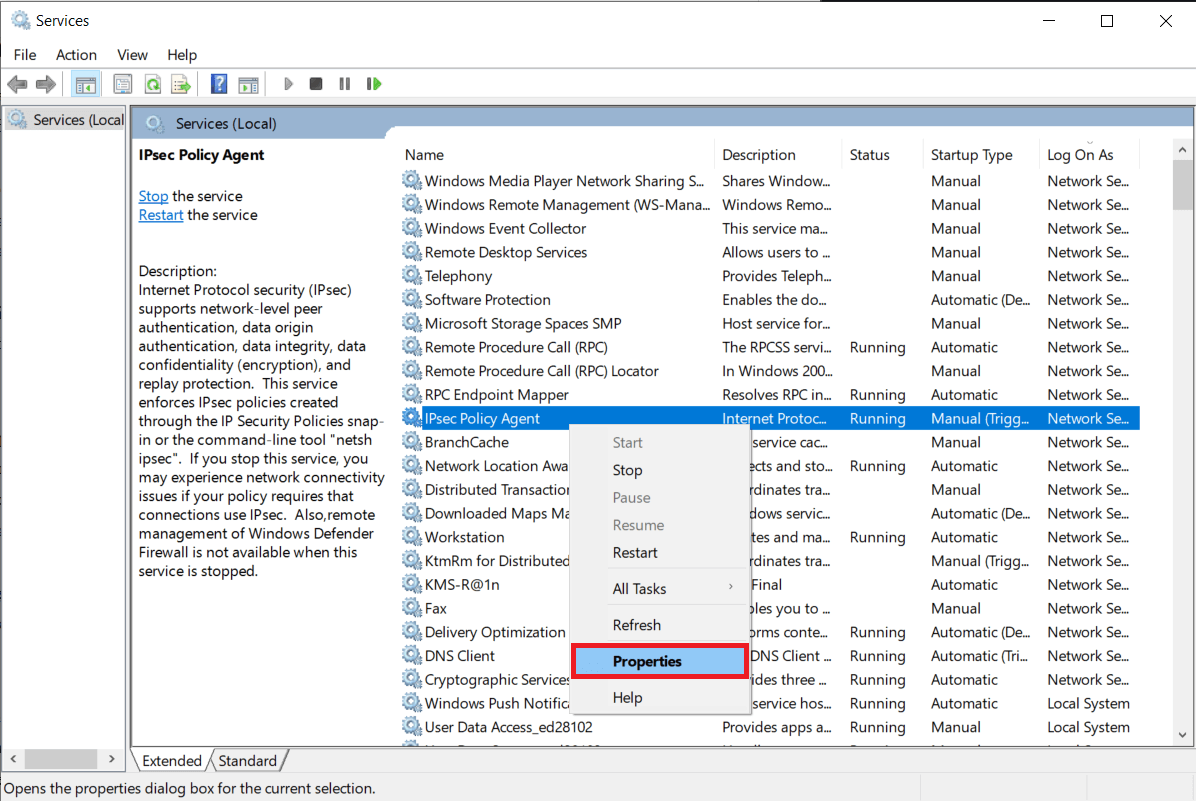Start the selected service via toolbar play icon
Image resolution: width=1196 pixels, height=801 pixels.
(x=288, y=83)
